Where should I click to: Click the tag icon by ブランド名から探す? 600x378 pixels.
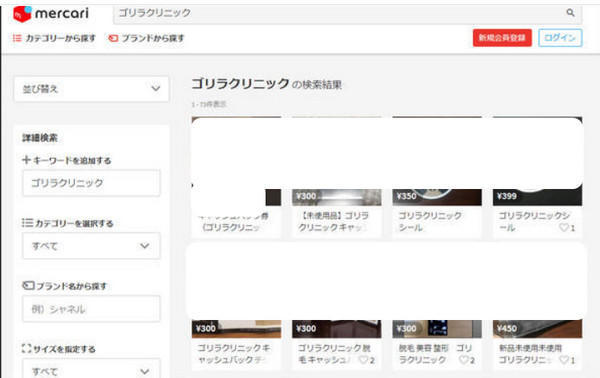pos(28,285)
